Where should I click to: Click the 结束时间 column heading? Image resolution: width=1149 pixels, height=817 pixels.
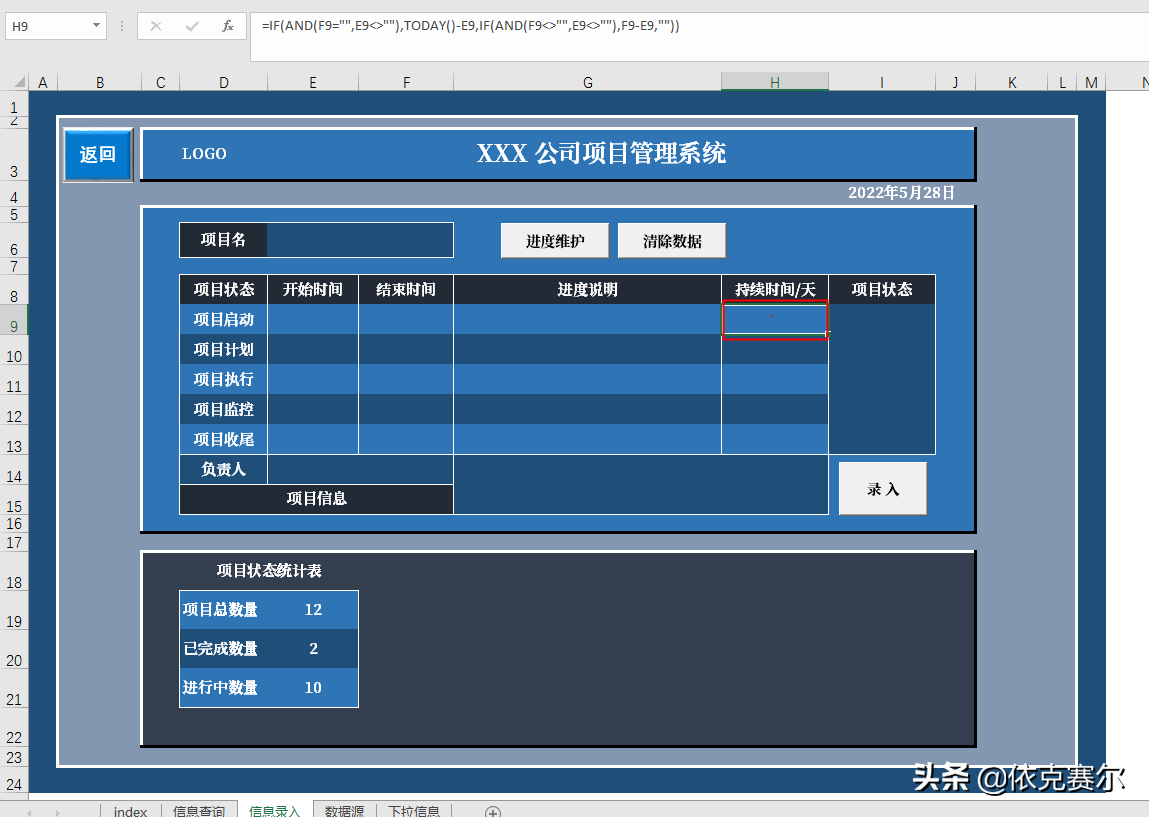406,289
